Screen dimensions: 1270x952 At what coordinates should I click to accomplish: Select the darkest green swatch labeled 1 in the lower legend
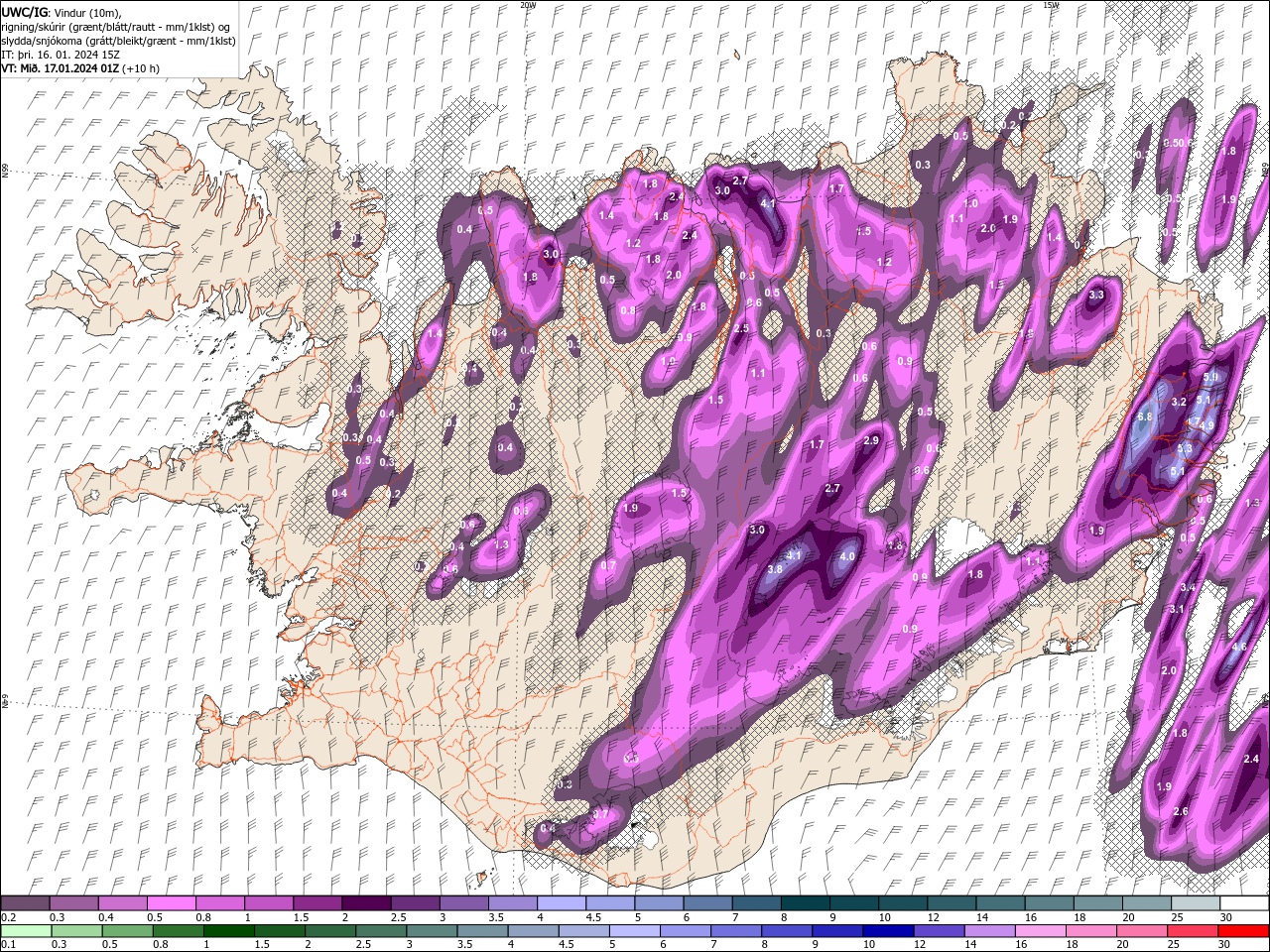(228, 930)
